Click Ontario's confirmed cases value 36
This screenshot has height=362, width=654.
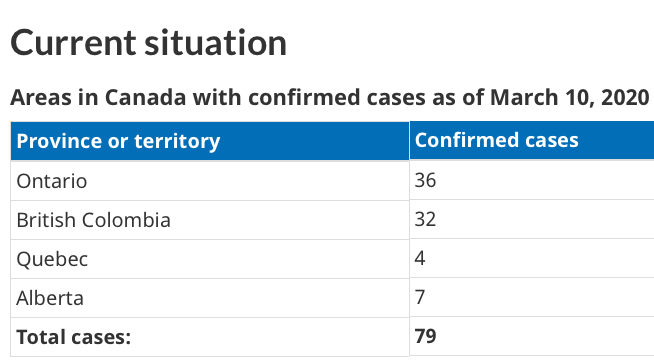(x=425, y=180)
